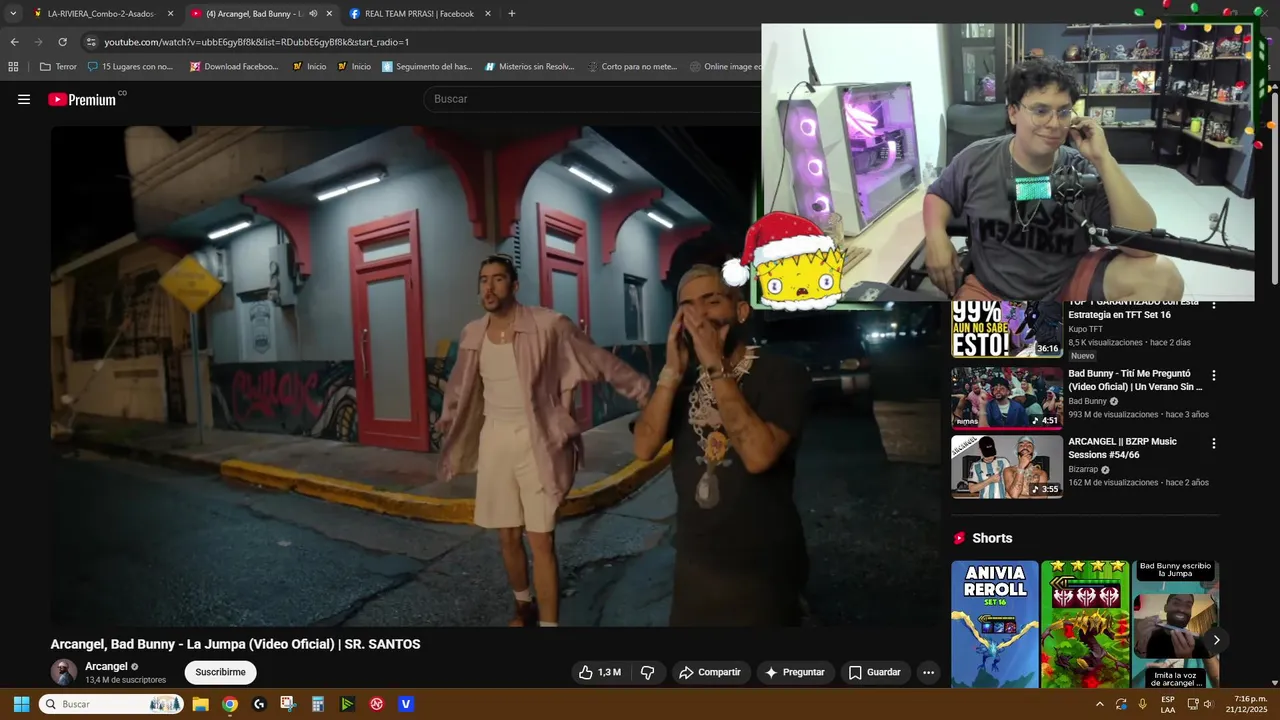Open Kupo TFT channel link
The width and height of the screenshot is (1280, 720).
point(1085,329)
